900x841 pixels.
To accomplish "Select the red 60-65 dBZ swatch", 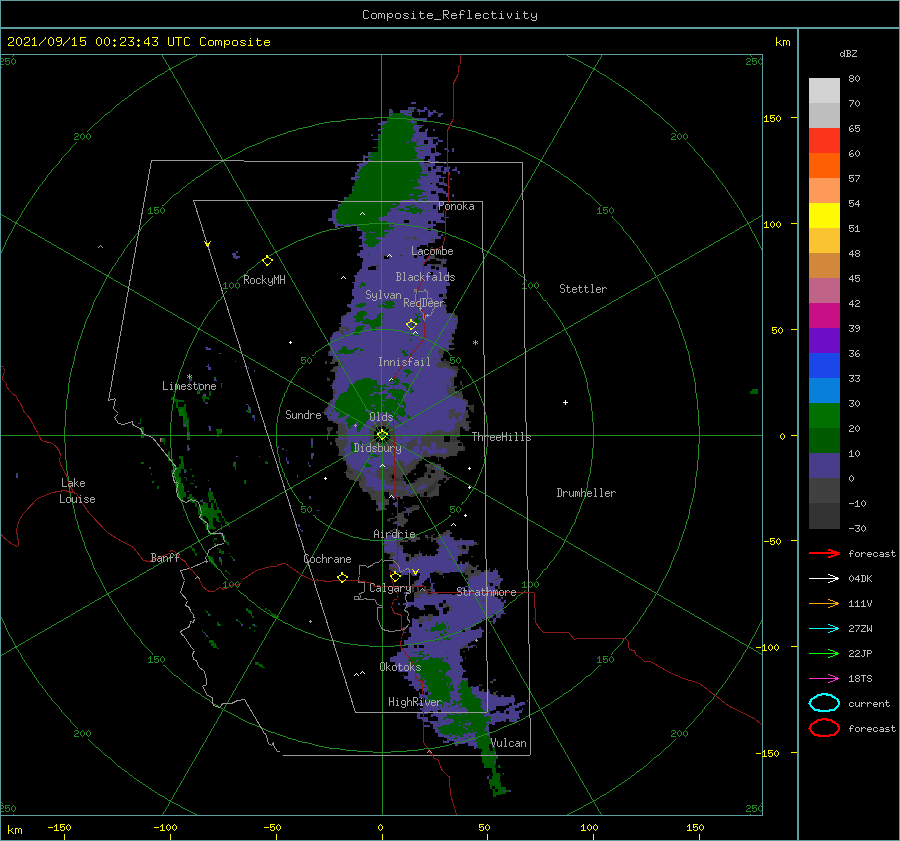I will point(824,141).
